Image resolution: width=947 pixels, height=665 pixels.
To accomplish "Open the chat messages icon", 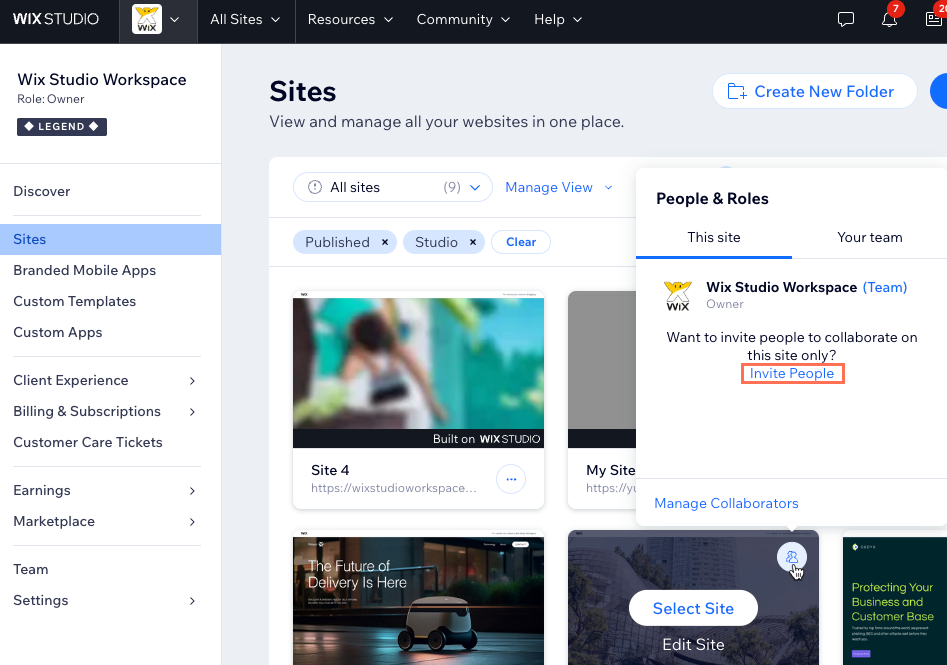I will 846,19.
